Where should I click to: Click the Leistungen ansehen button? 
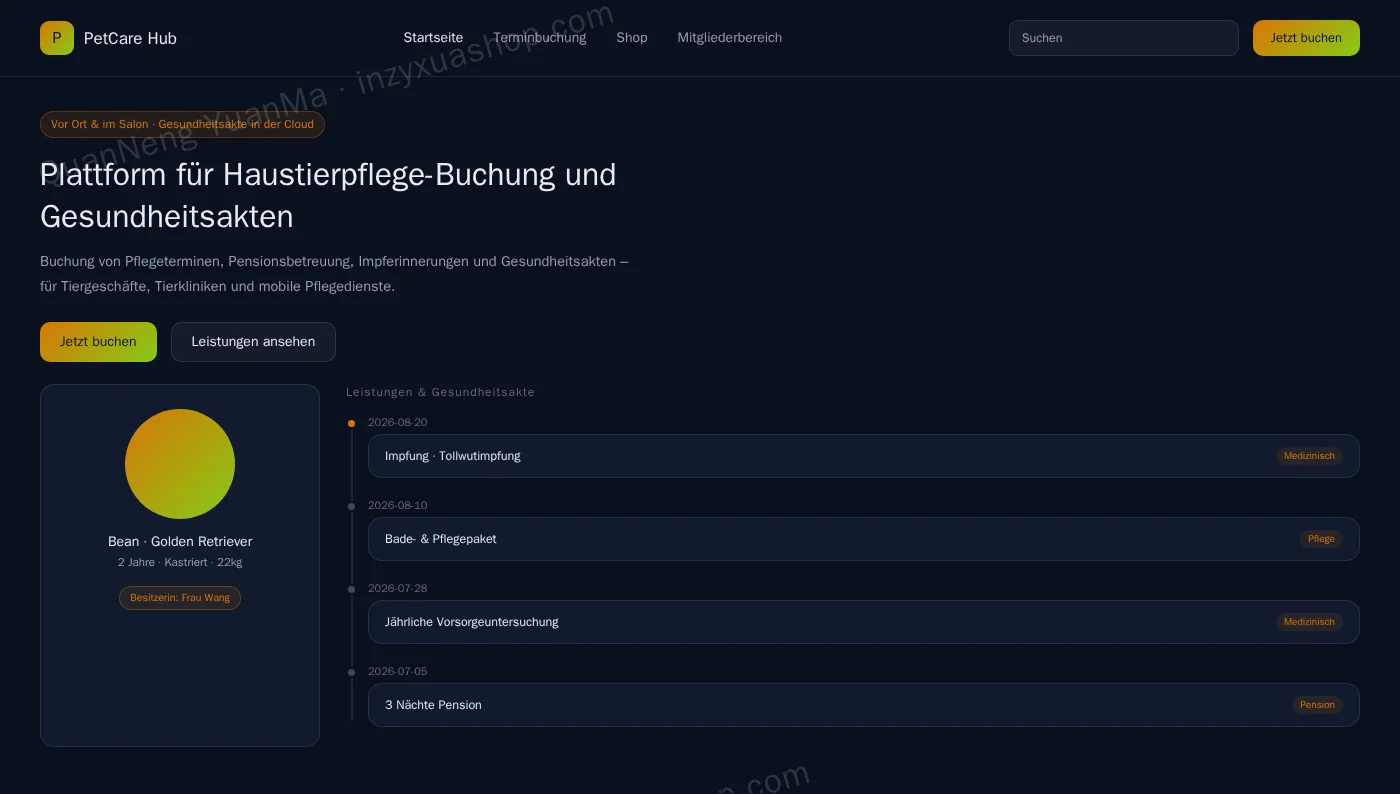pos(253,342)
